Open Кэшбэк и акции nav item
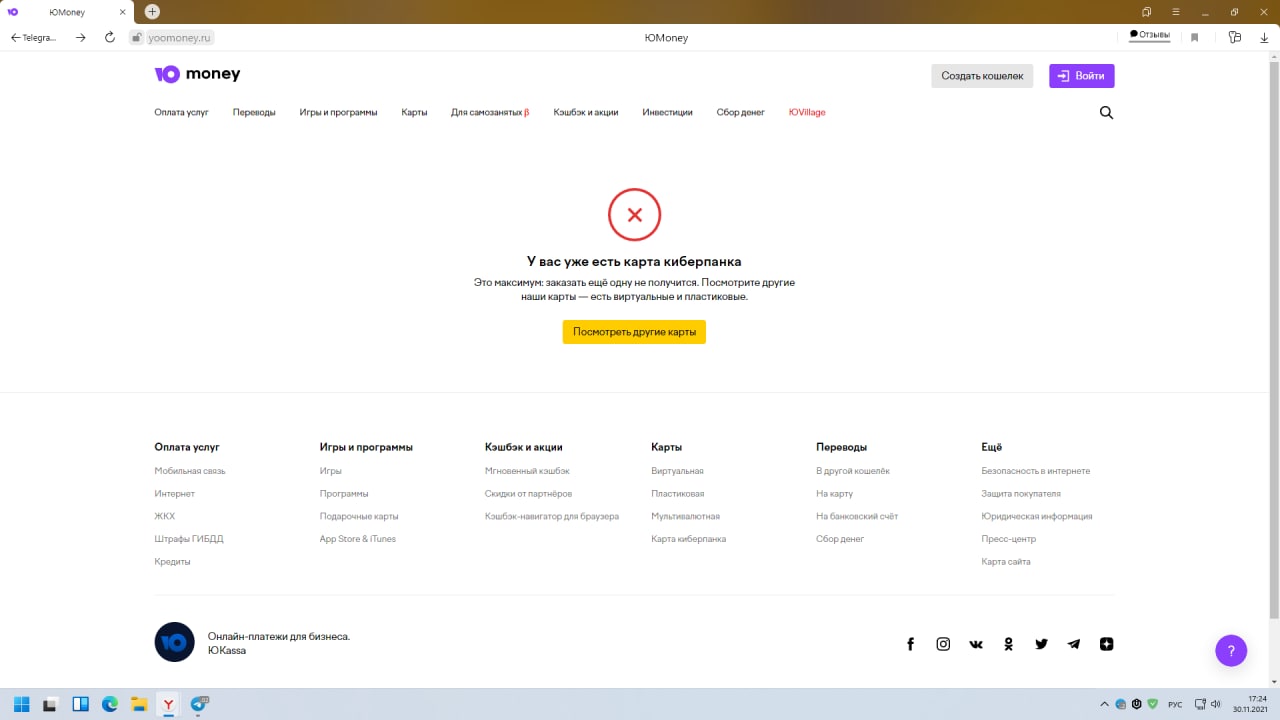This screenshot has width=1280, height=720. click(x=586, y=113)
